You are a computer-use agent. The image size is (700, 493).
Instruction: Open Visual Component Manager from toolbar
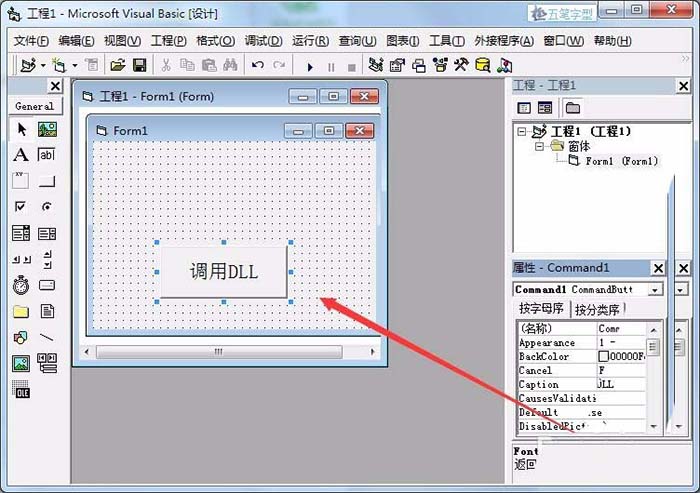[504, 66]
